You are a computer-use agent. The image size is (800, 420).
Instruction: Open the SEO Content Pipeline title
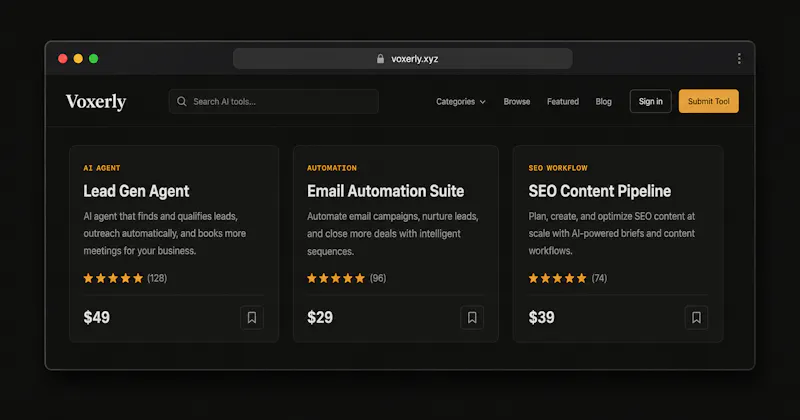(599, 191)
